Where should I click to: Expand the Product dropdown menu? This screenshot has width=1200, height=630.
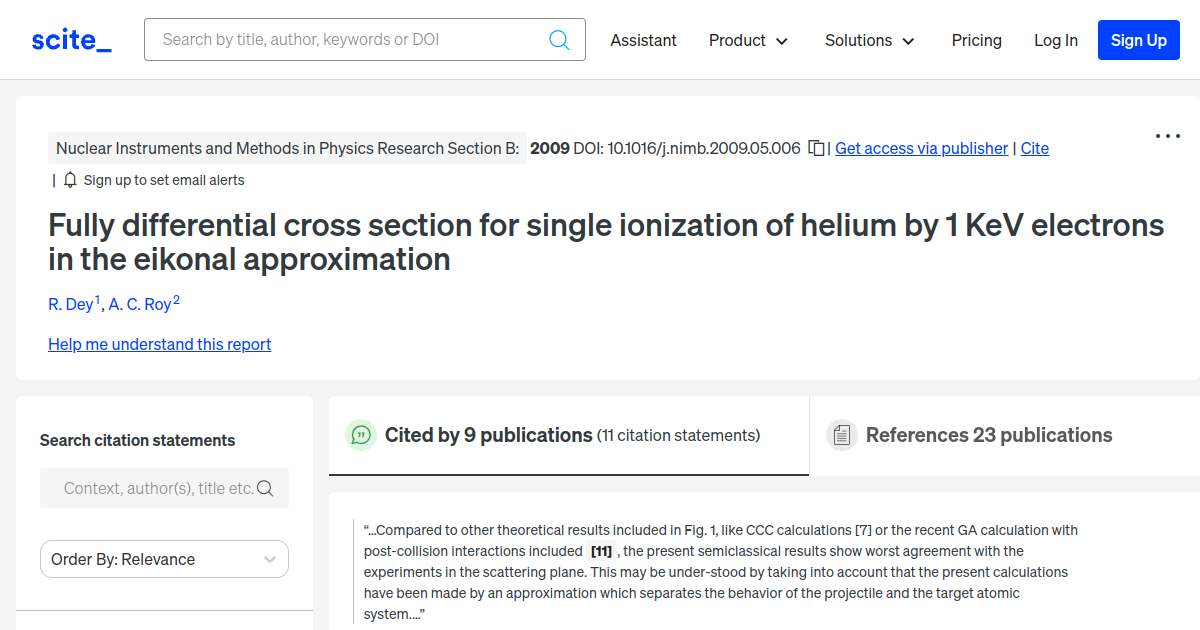tap(748, 40)
